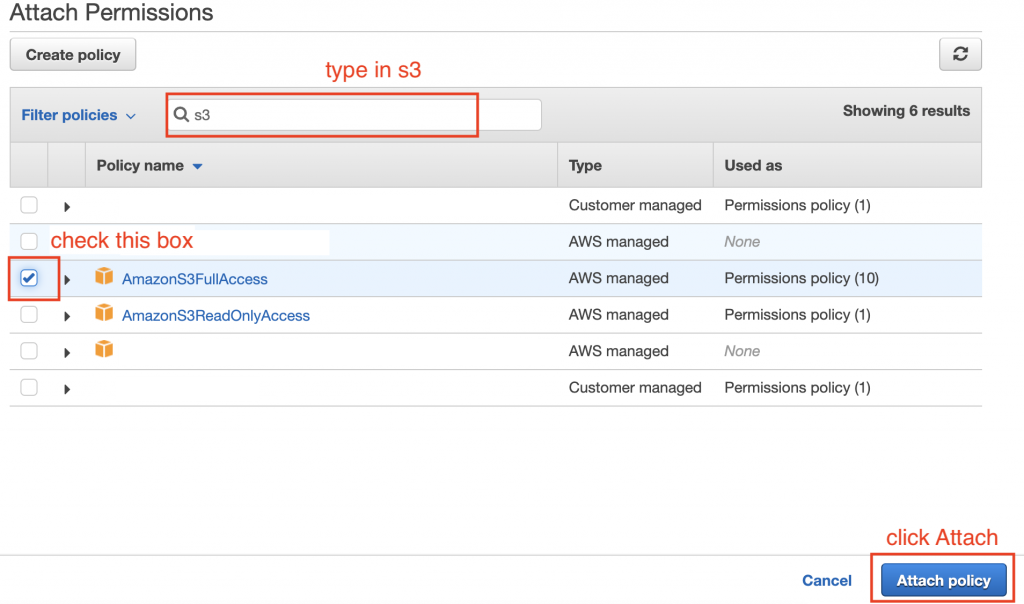Check the last Customer managed row checkbox

coord(29,388)
